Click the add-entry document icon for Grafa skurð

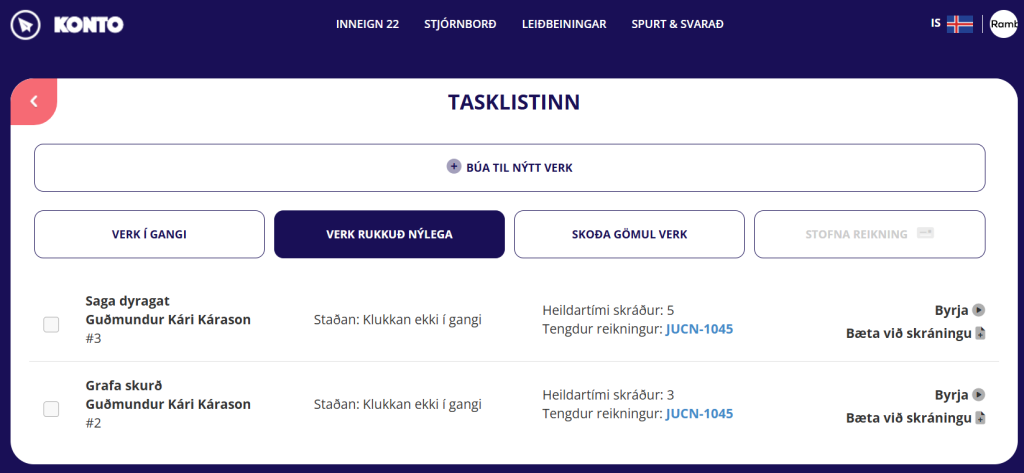click(980, 418)
